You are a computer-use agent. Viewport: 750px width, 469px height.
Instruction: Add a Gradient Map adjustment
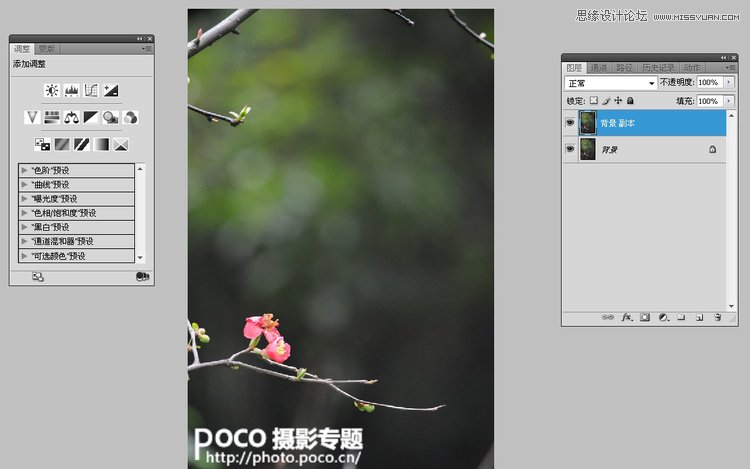101,144
